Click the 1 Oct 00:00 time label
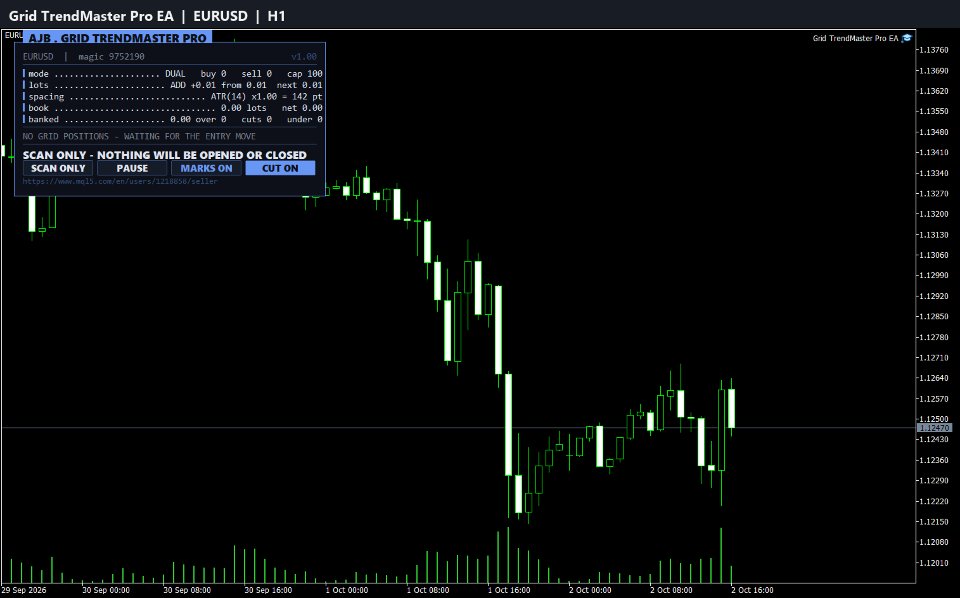The height and width of the screenshot is (598, 960). (347, 590)
